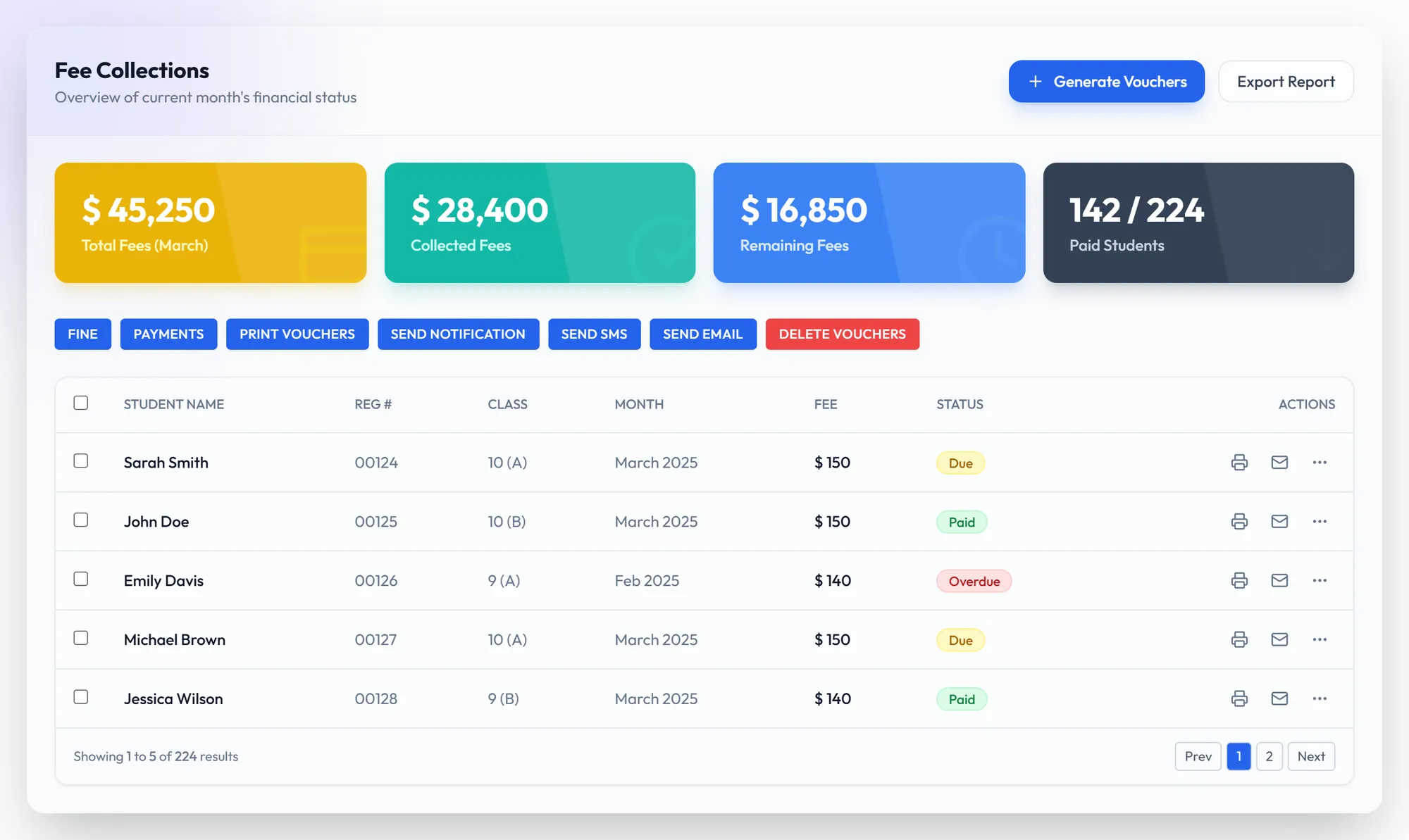Click mail icon in Michael Brown row
Viewport: 1409px width, 840px height.
[1279, 640]
